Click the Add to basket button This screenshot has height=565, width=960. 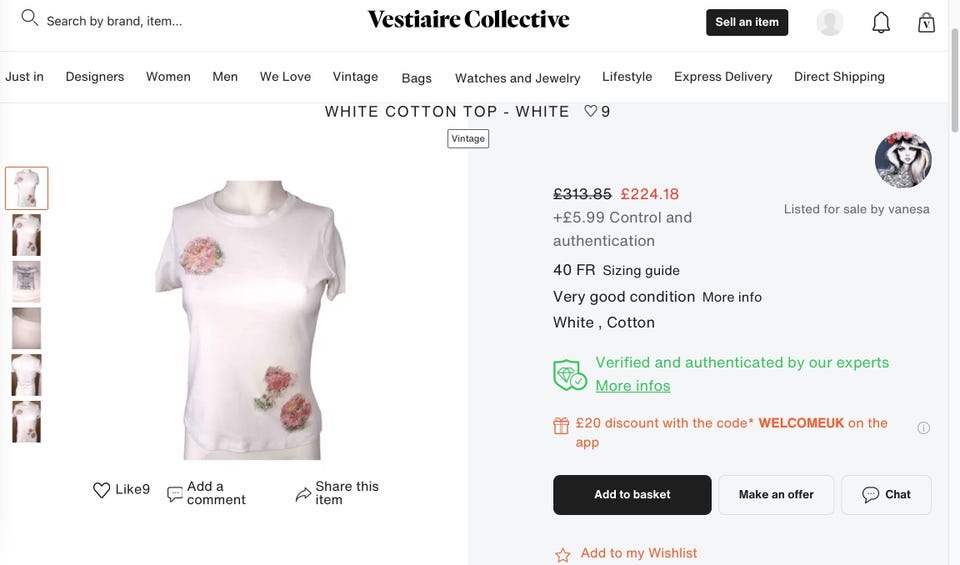pos(632,495)
